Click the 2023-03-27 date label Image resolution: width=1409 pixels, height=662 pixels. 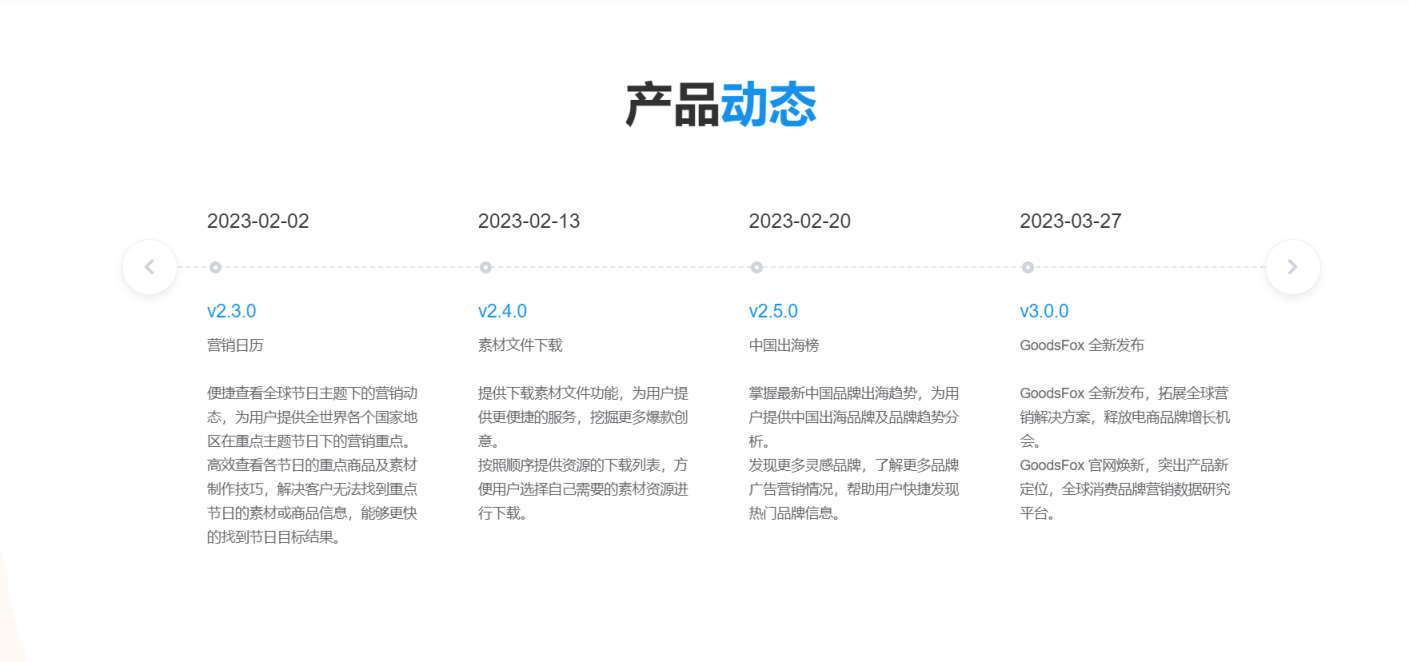(1071, 221)
